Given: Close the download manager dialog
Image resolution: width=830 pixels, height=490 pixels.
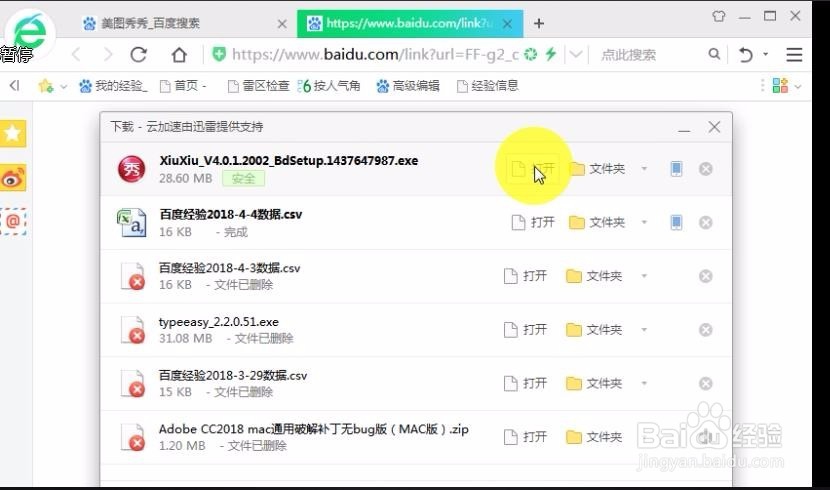Looking at the screenshot, I should click(714, 127).
